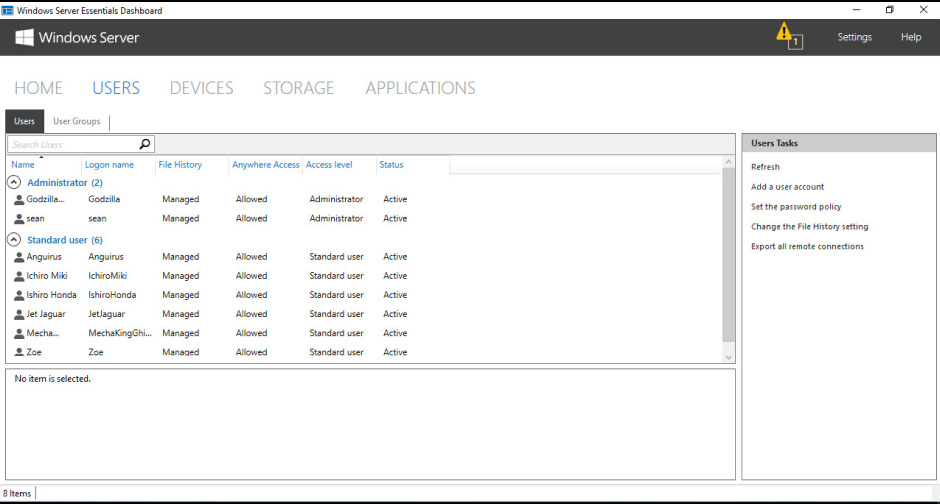Click 'Administrator' access level in sean row
This screenshot has height=504, width=940.
click(336, 219)
